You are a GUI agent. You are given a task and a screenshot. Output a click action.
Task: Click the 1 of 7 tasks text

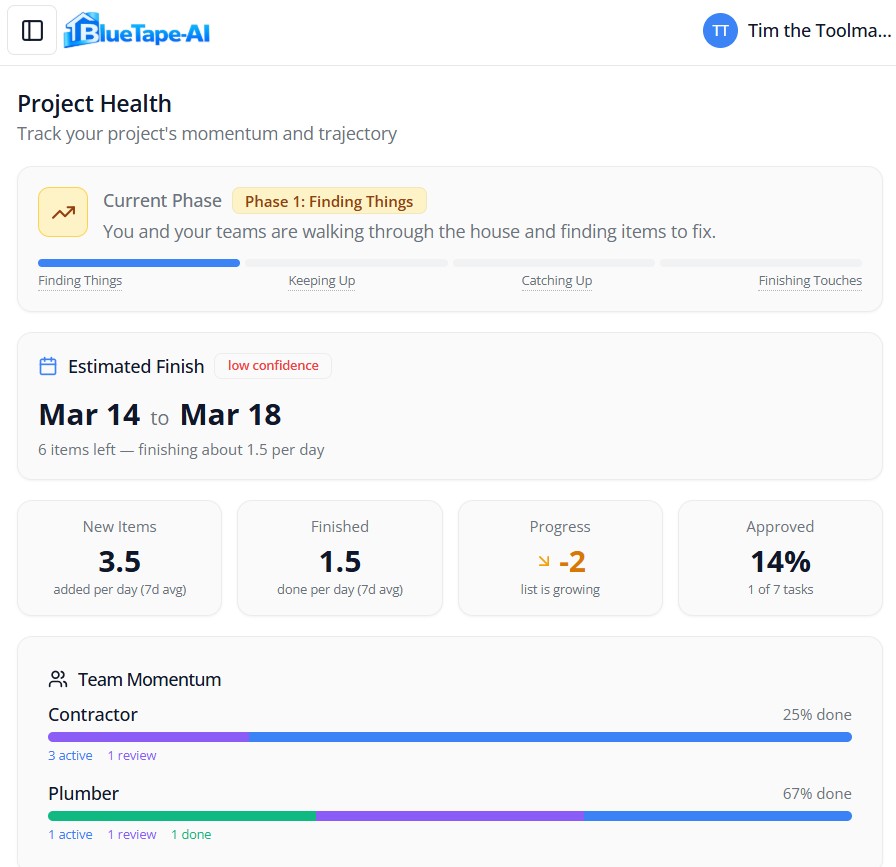[781, 589]
